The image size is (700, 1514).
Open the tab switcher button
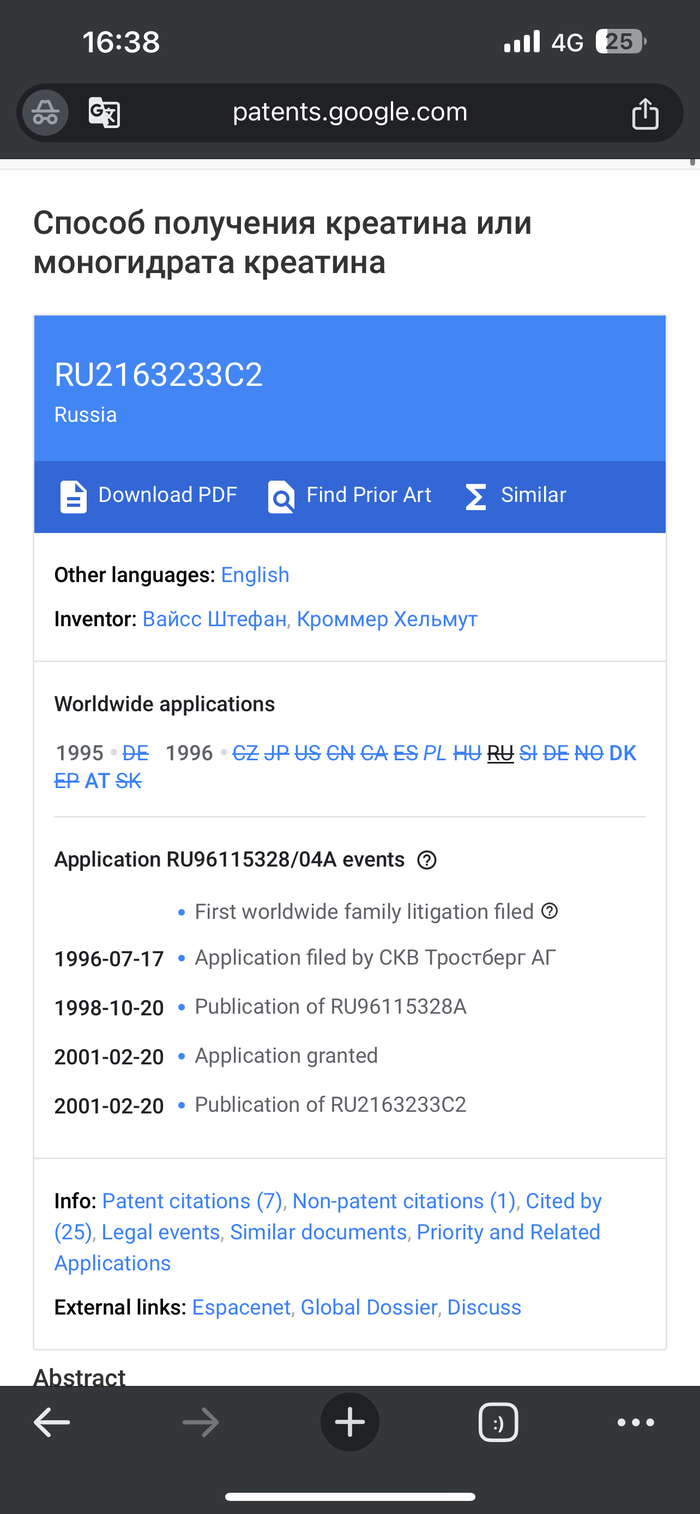(498, 1422)
